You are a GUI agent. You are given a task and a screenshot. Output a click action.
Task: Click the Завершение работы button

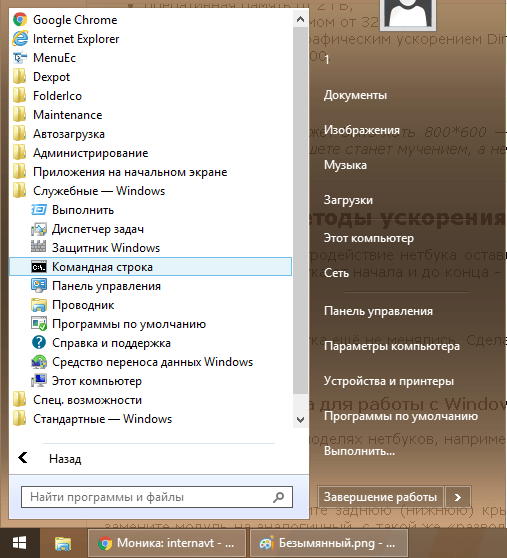coord(380,497)
